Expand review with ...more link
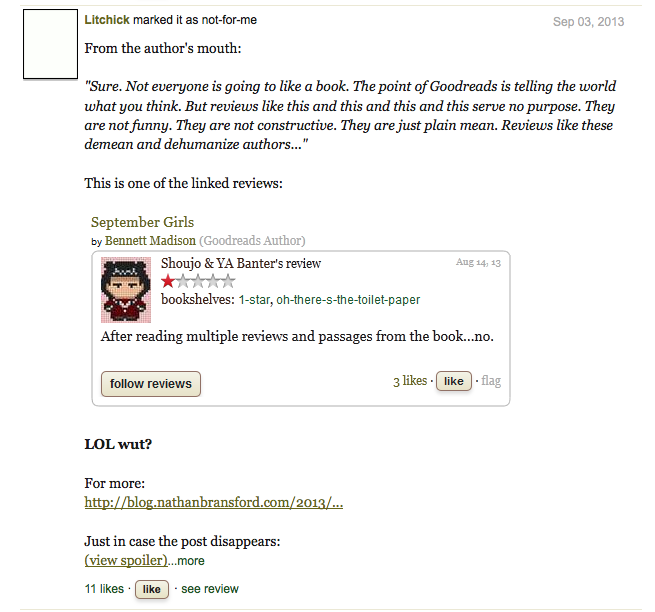 click(186, 561)
